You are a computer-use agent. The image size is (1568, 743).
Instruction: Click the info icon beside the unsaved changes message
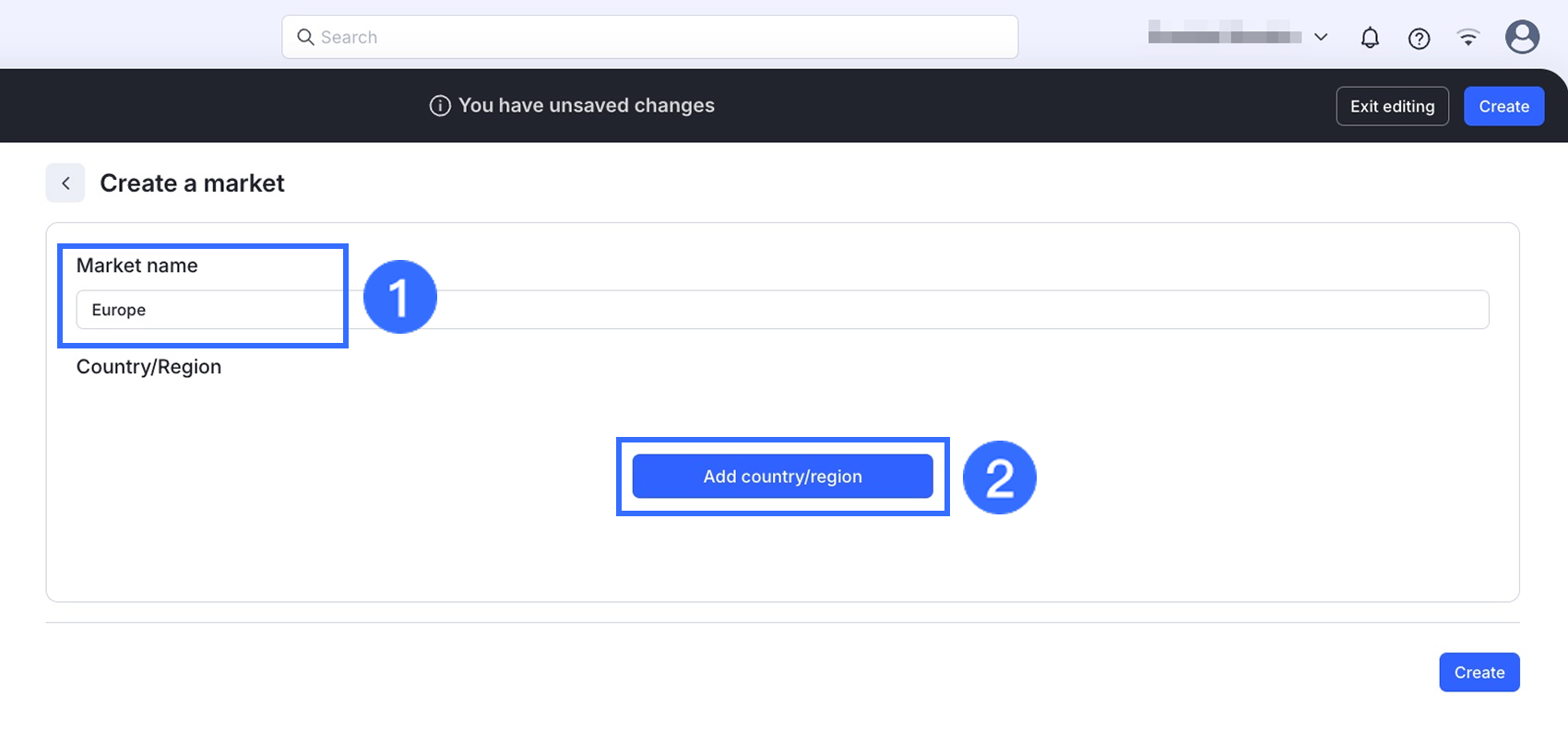[440, 106]
